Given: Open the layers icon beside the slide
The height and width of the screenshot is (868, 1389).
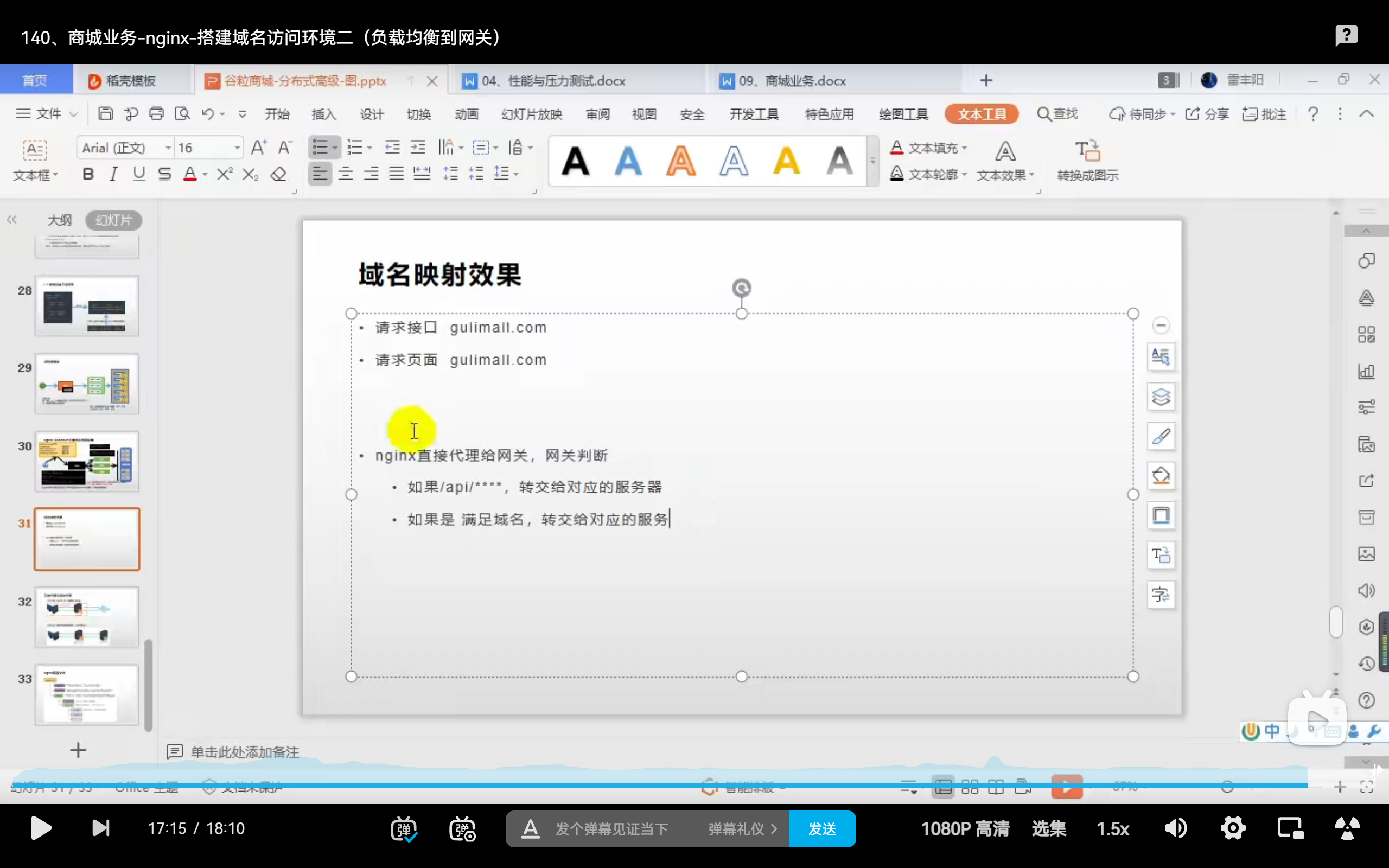Looking at the screenshot, I should [x=1161, y=396].
